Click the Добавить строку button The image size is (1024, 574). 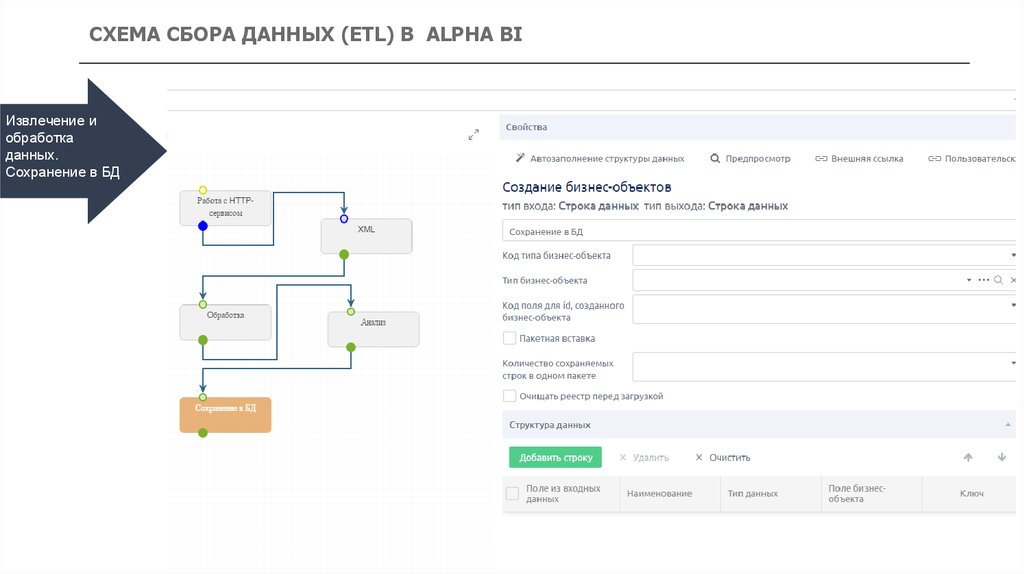click(555, 457)
